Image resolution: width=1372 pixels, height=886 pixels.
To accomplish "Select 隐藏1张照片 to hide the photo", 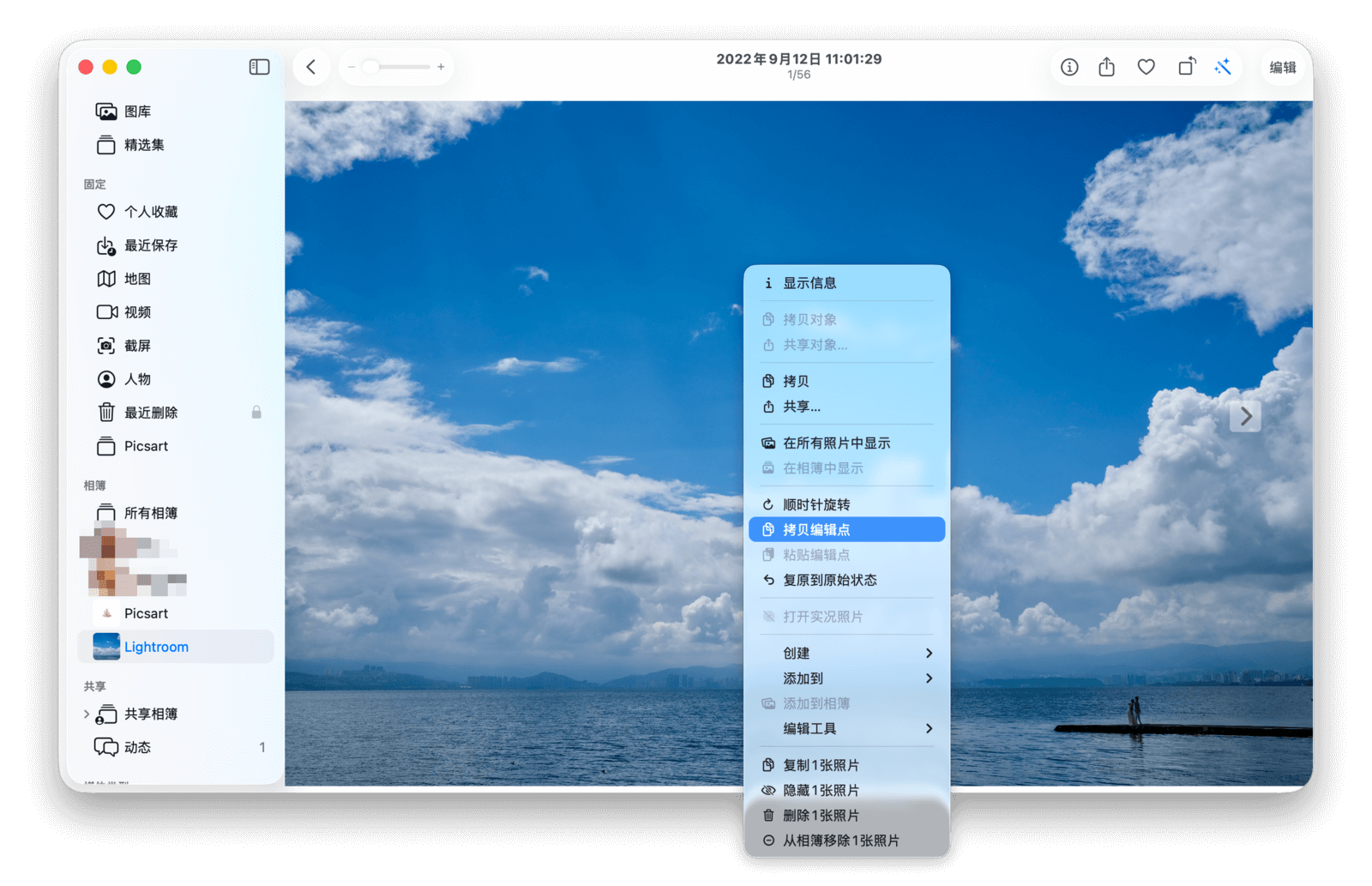I will point(821,790).
